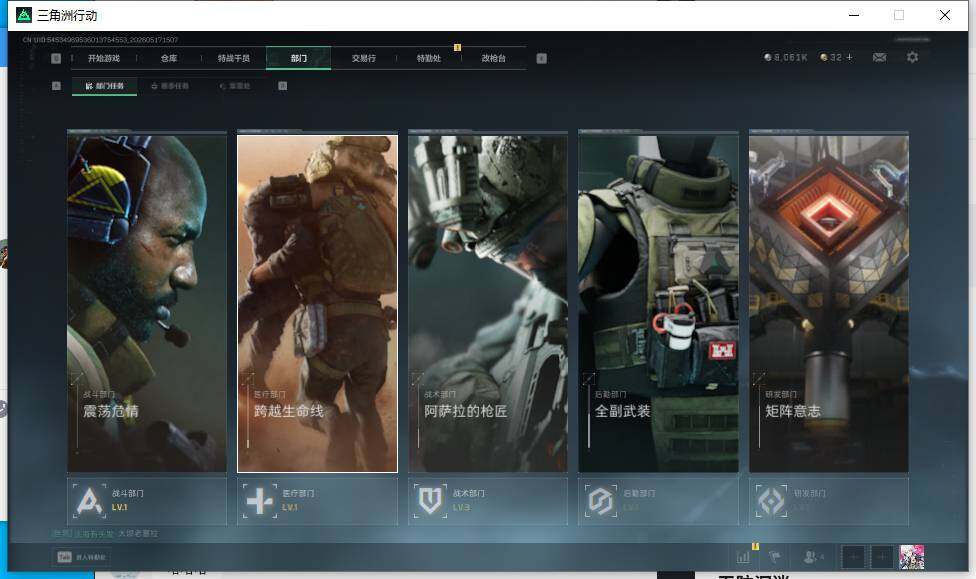Image resolution: width=976 pixels, height=579 pixels.
Task: Click the previous-tab key icon left of 开始游戏
Action: point(56,59)
